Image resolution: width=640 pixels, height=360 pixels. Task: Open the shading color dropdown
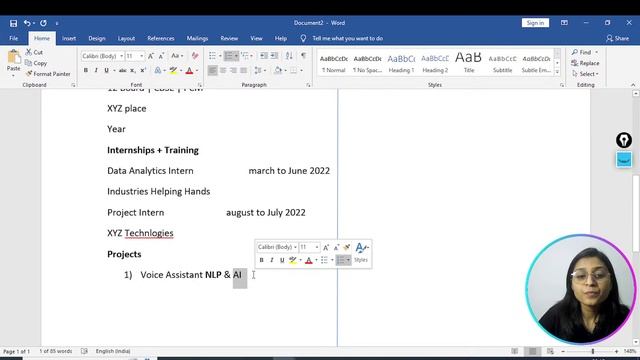click(285, 71)
